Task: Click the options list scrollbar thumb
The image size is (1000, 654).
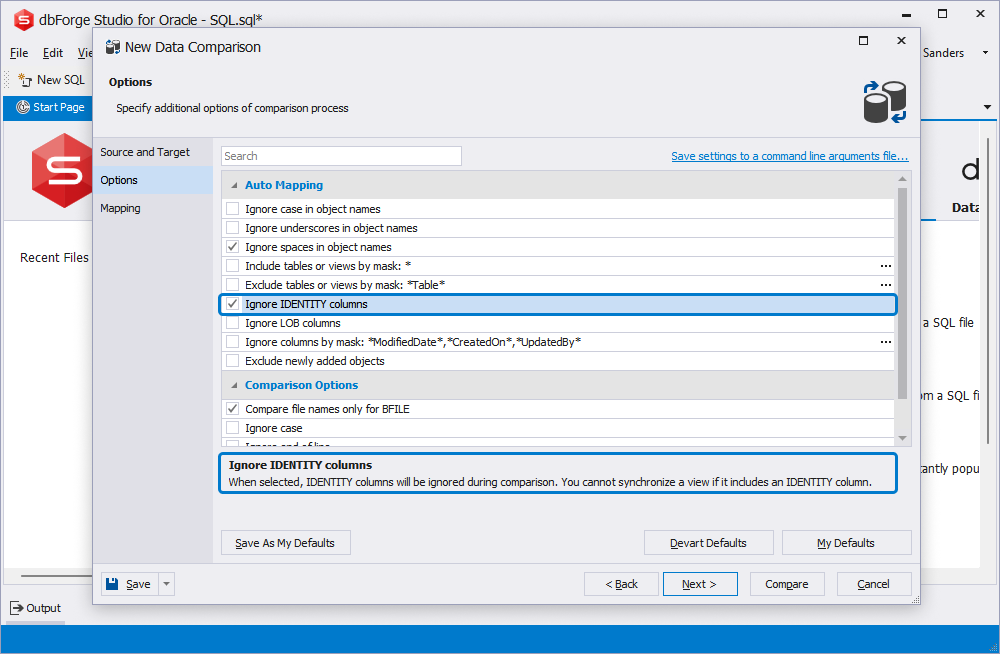Action: pyautogui.click(x=902, y=293)
